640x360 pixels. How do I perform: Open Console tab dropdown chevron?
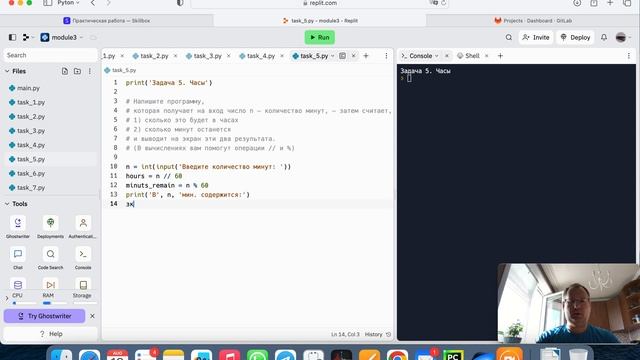(x=437, y=56)
